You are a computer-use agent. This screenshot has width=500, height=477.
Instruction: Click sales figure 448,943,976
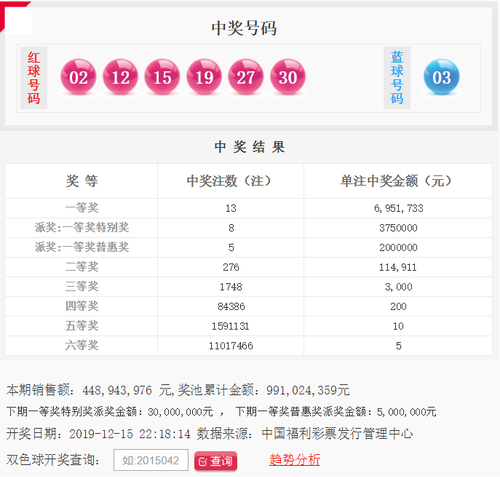(x=117, y=390)
